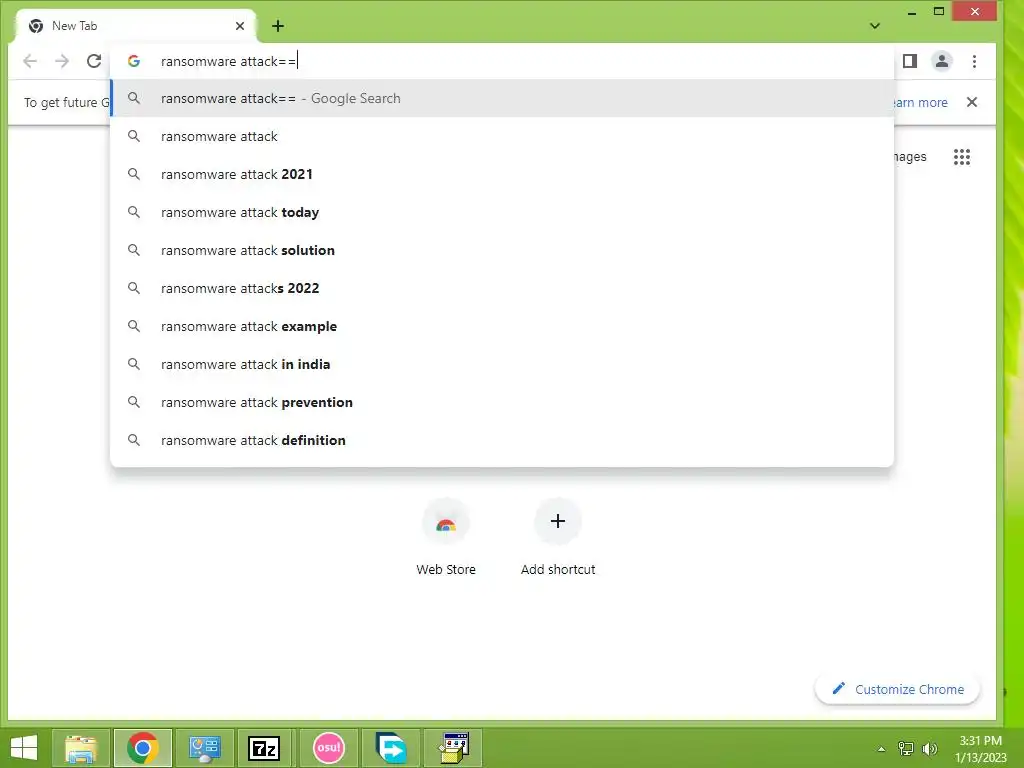Open the Chrome side panel icon
1024x768 pixels.
[910, 61]
